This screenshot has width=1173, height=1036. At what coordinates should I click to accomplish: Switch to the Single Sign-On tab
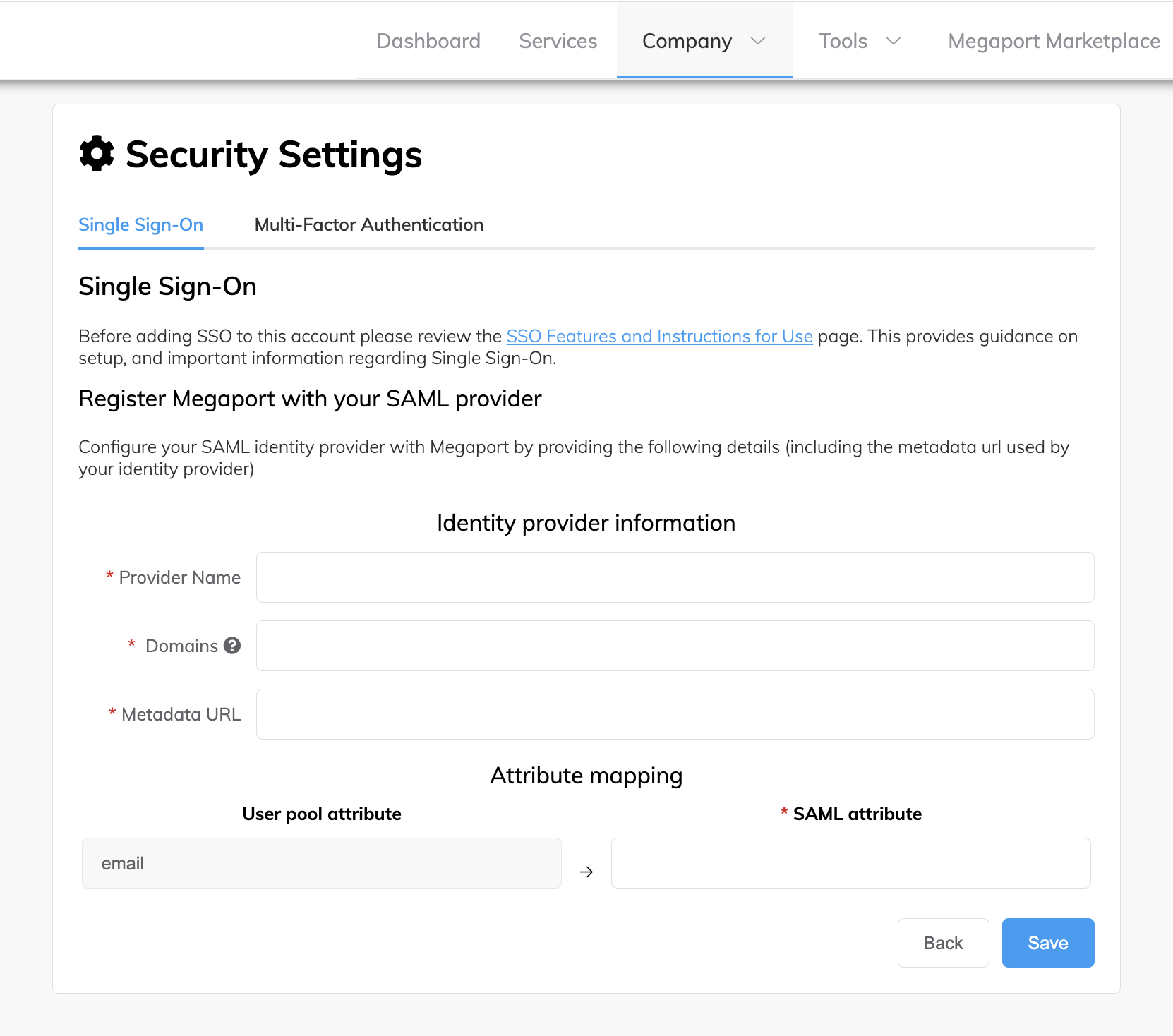click(x=141, y=224)
